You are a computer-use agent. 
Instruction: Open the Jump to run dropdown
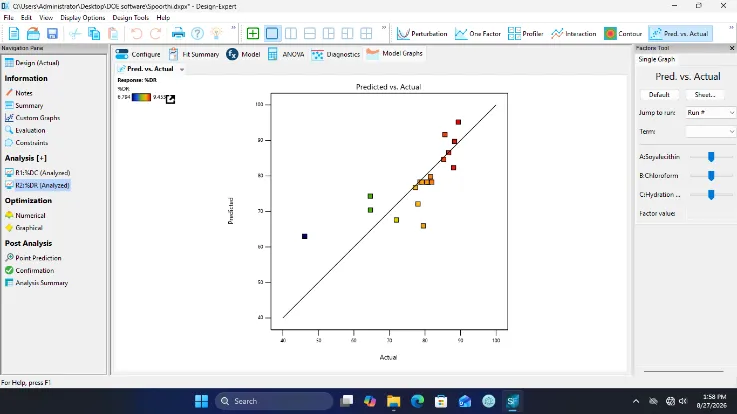coord(710,113)
